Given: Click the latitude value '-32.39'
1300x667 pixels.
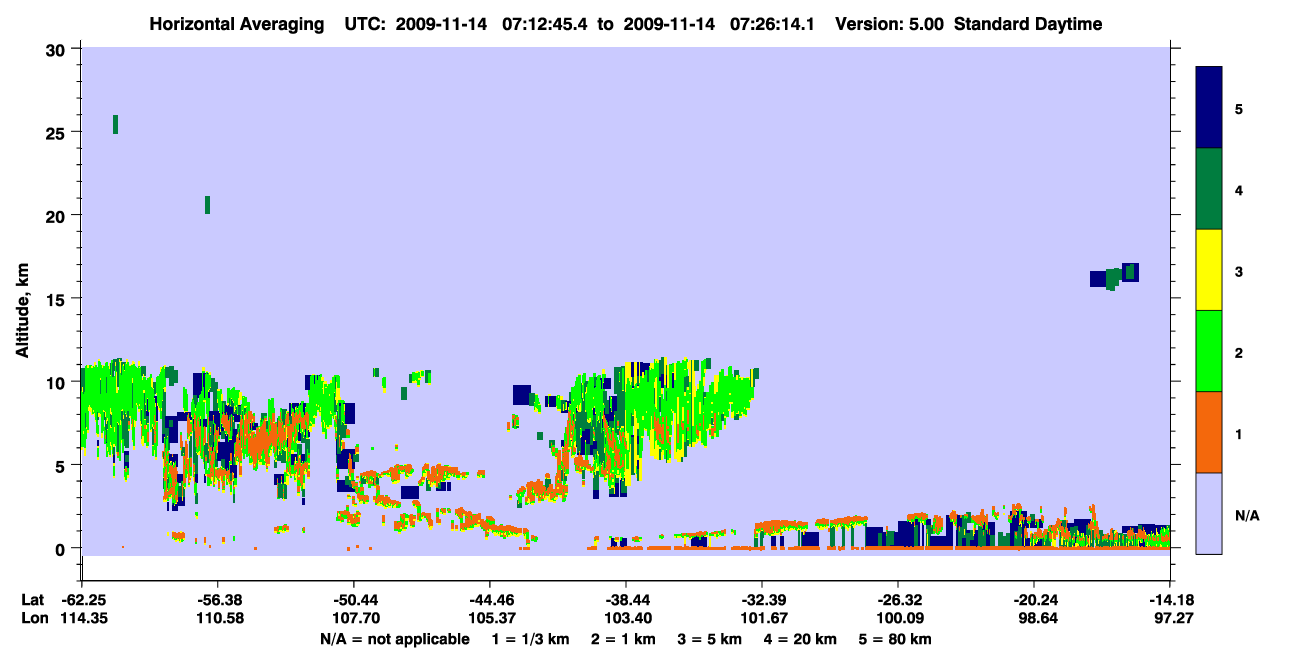Looking at the screenshot, I should [x=762, y=600].
